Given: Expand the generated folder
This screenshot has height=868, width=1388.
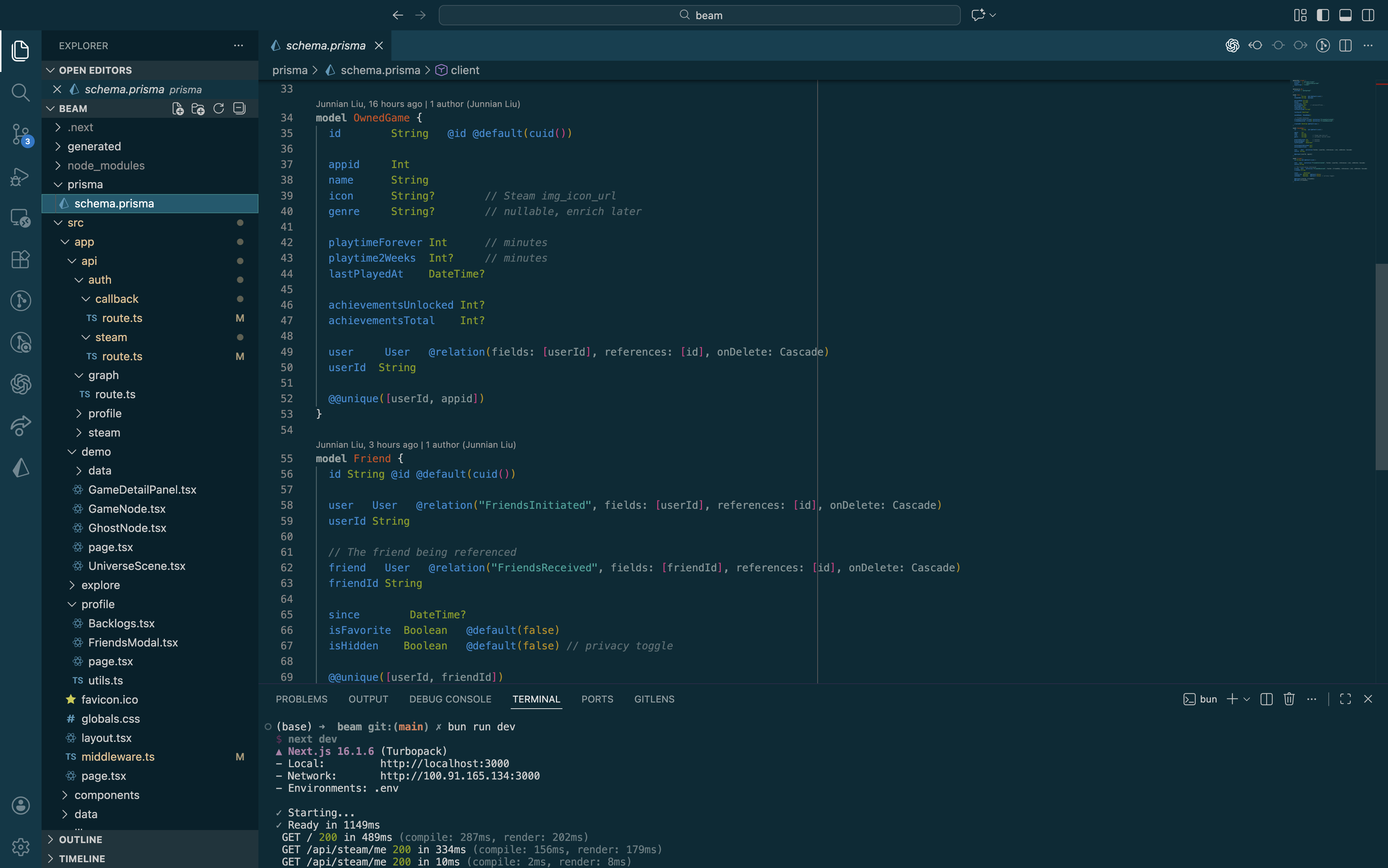Looking at the screenshot, I should coord(94,146).
